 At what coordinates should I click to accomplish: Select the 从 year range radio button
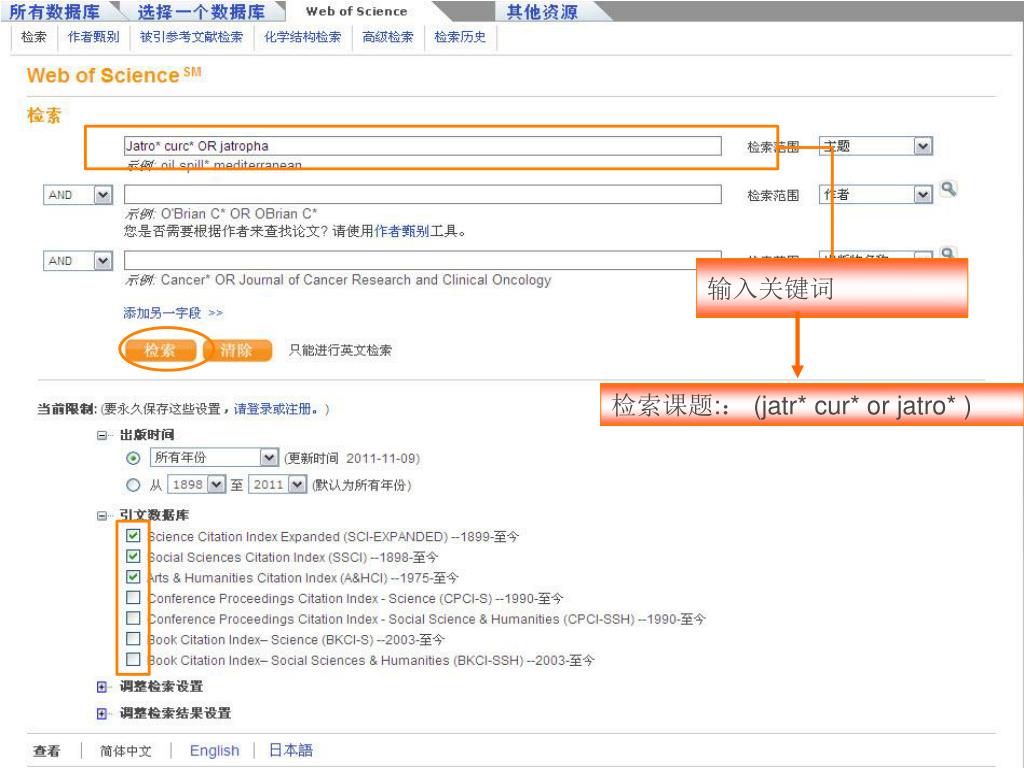pyautogui.click(x=133, y=485)
